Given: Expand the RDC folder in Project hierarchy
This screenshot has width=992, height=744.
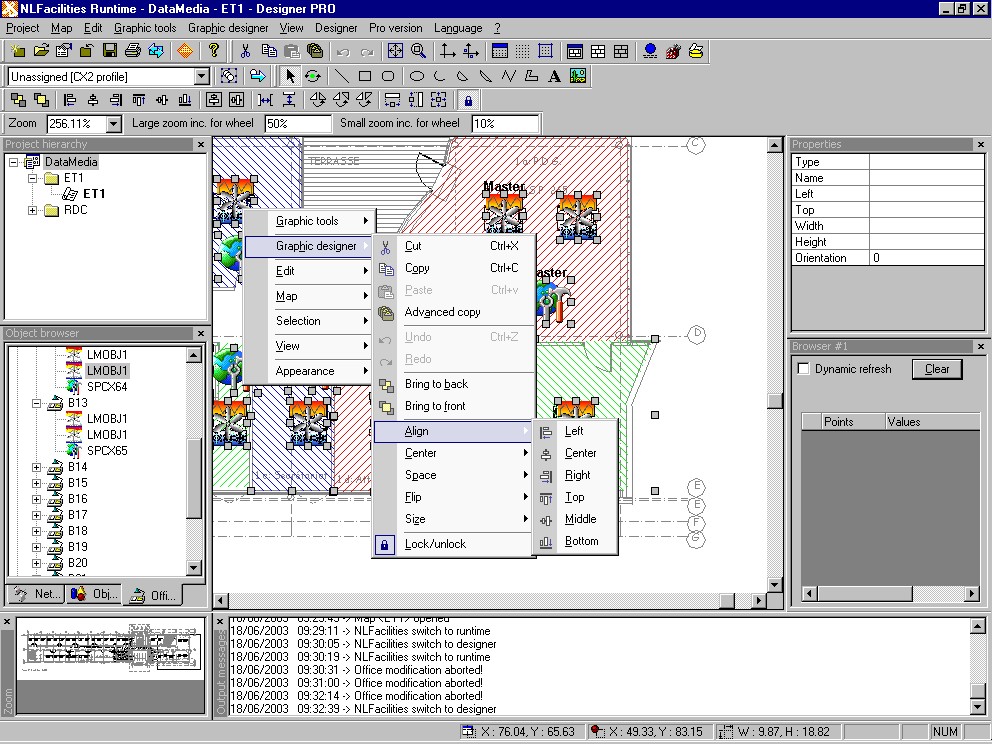Looking at the screenshot, I should click(33, 210).
